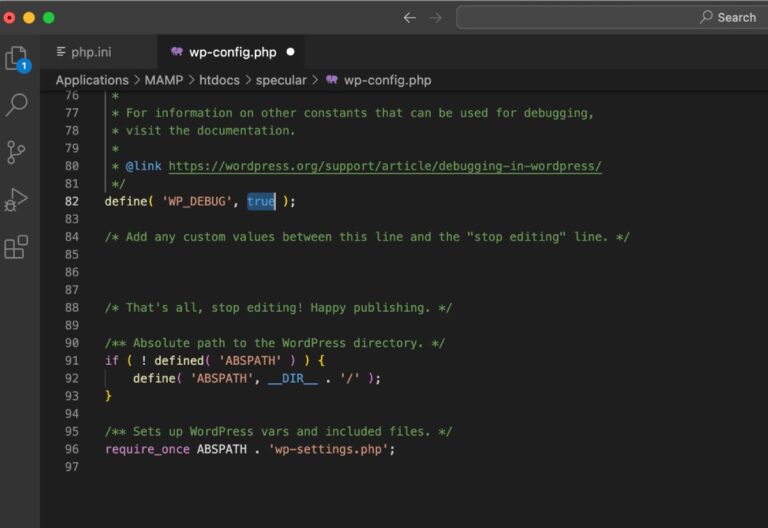Select the wp-config.php editor tab

(233, 51)
